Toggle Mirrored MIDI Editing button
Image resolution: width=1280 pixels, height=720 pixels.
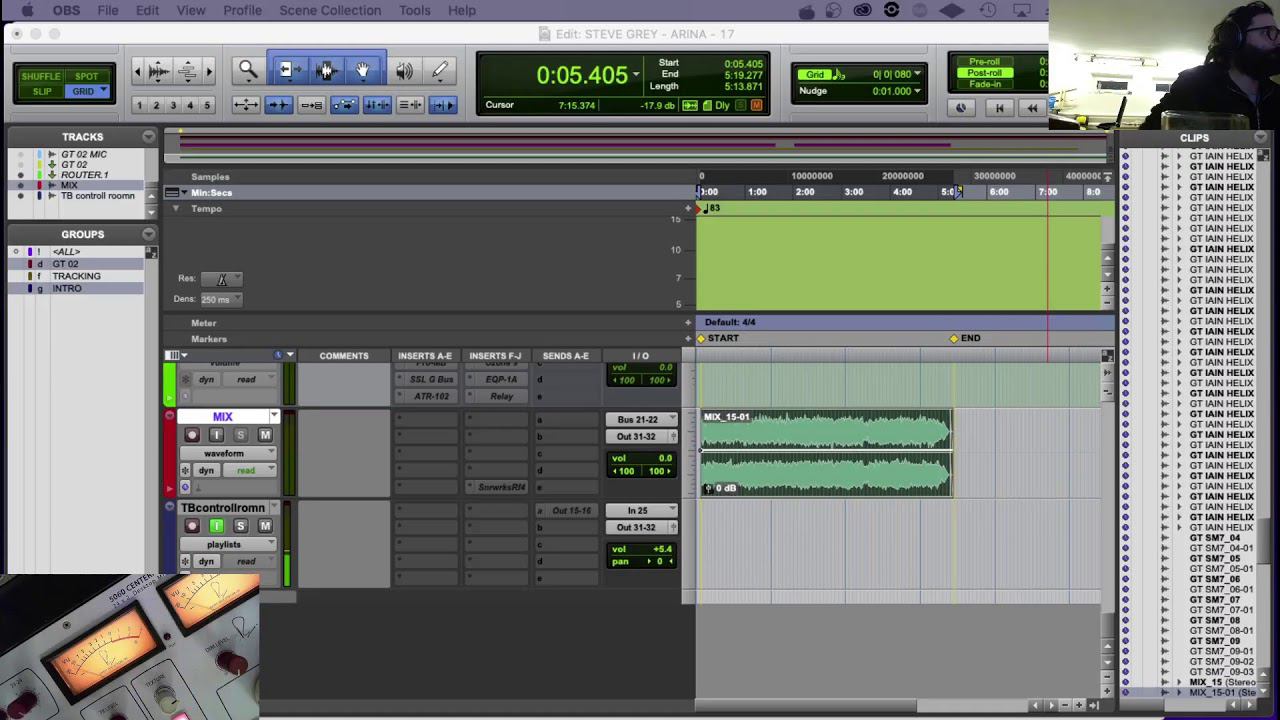point(311,105)
